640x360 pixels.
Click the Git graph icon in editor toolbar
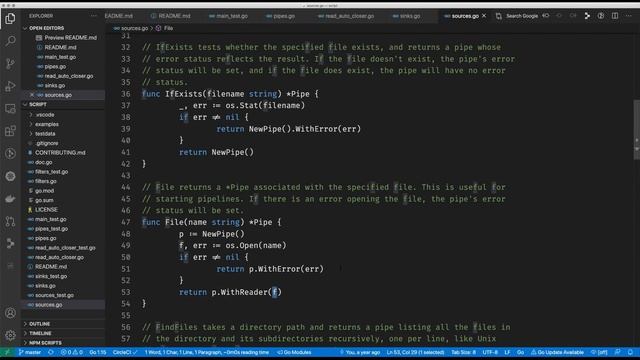(x=587, y=16)
